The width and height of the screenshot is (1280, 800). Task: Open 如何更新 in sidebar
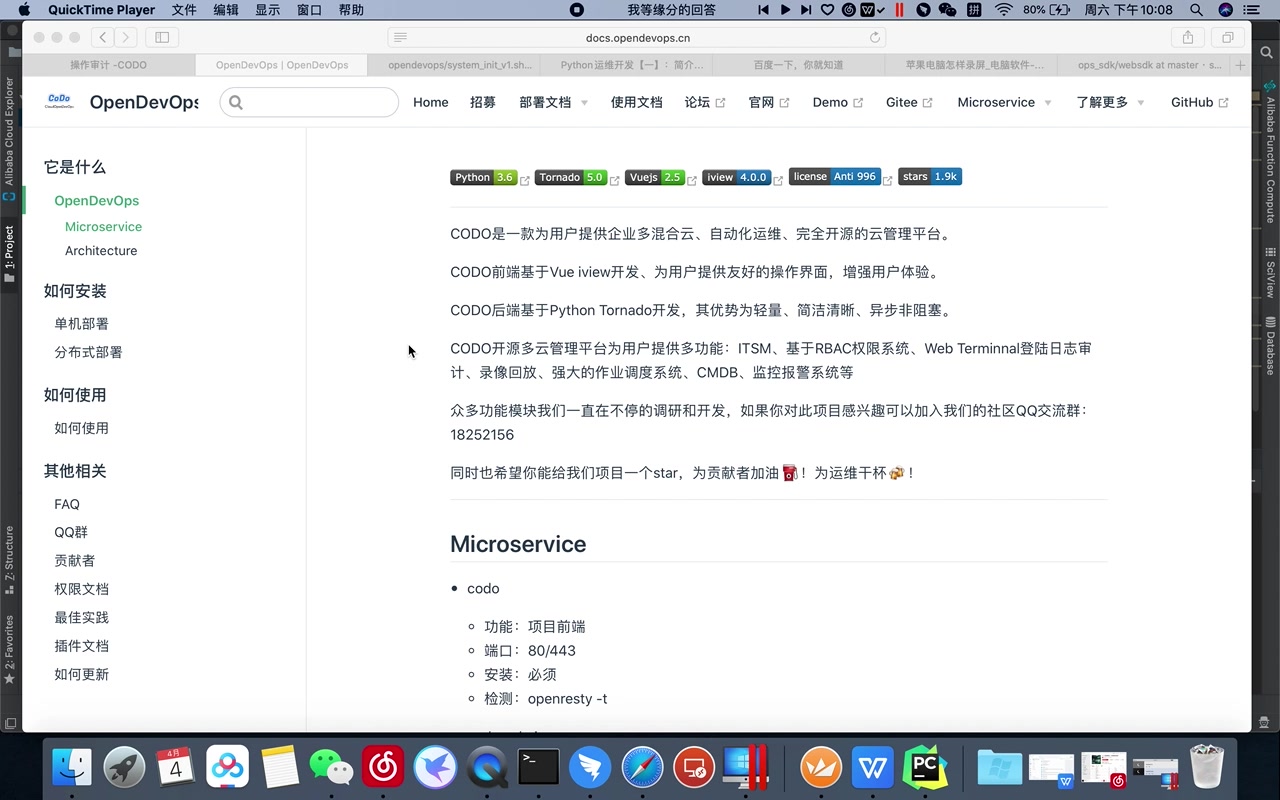[82, 675]
